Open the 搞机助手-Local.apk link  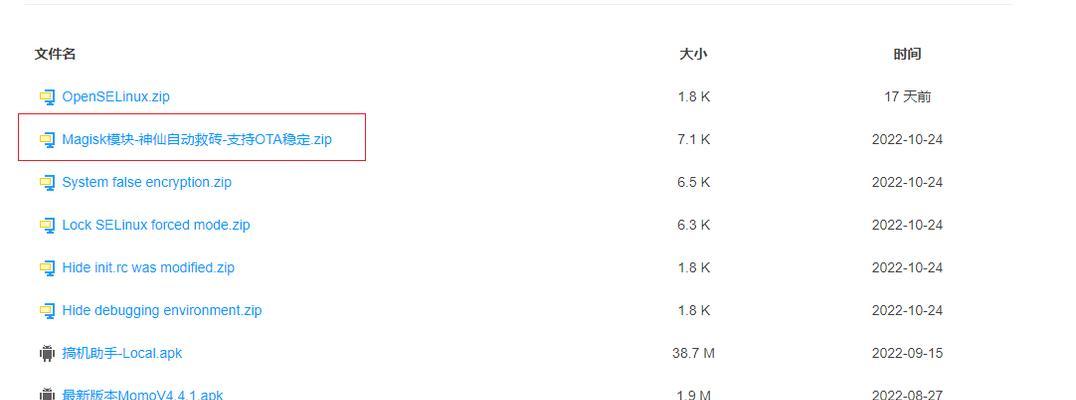122,353
